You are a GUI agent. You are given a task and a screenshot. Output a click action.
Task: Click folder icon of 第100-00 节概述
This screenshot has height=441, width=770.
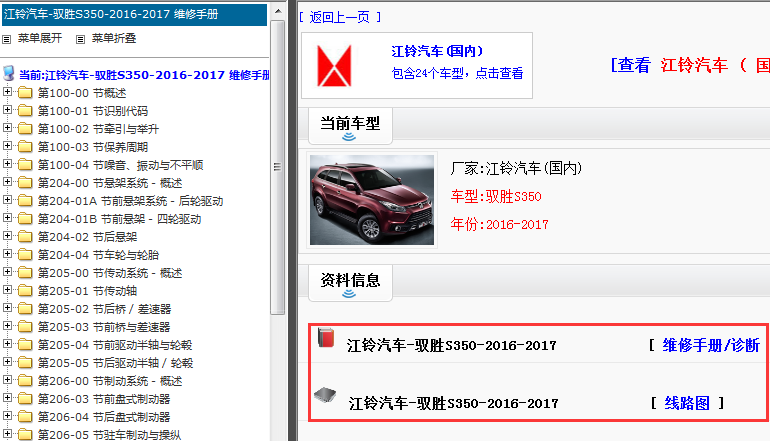pos(25,93)
